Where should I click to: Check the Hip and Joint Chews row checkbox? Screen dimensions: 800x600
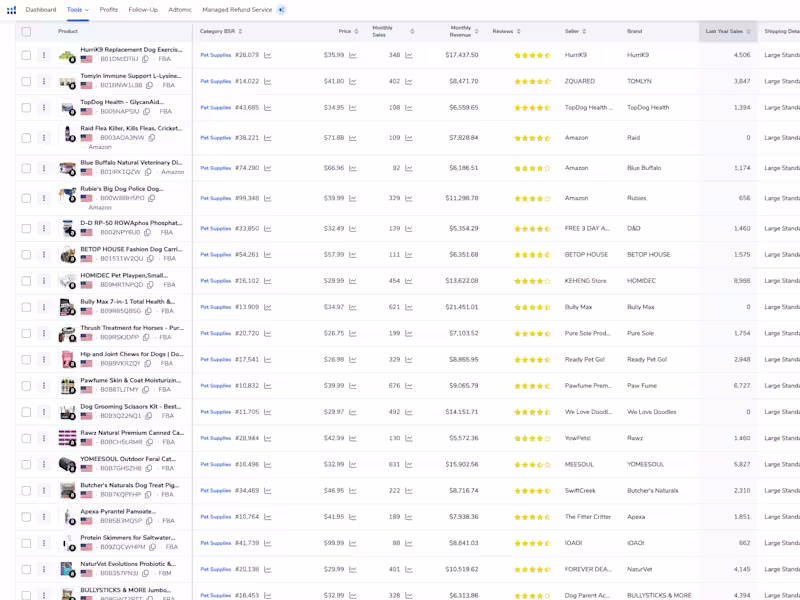[26, 360]
